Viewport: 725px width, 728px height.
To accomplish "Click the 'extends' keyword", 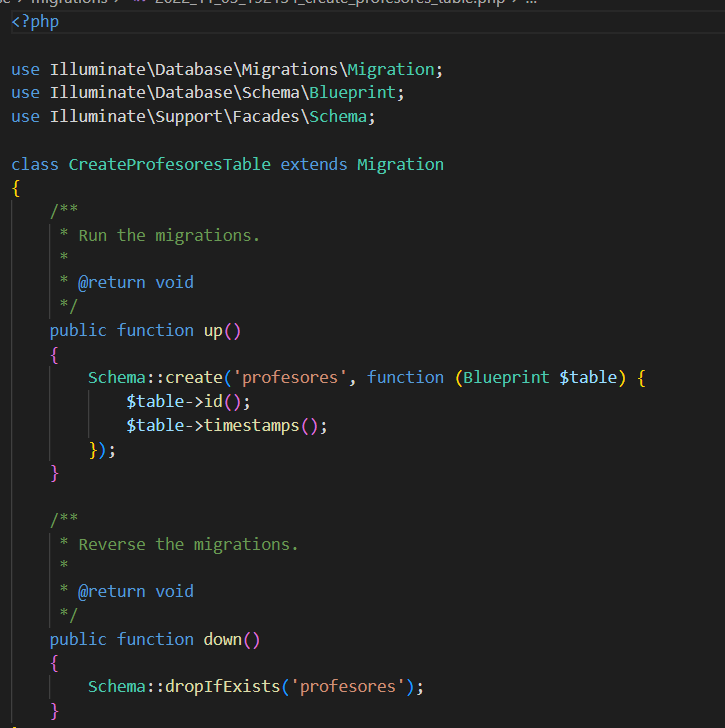I will click(314, 165).
